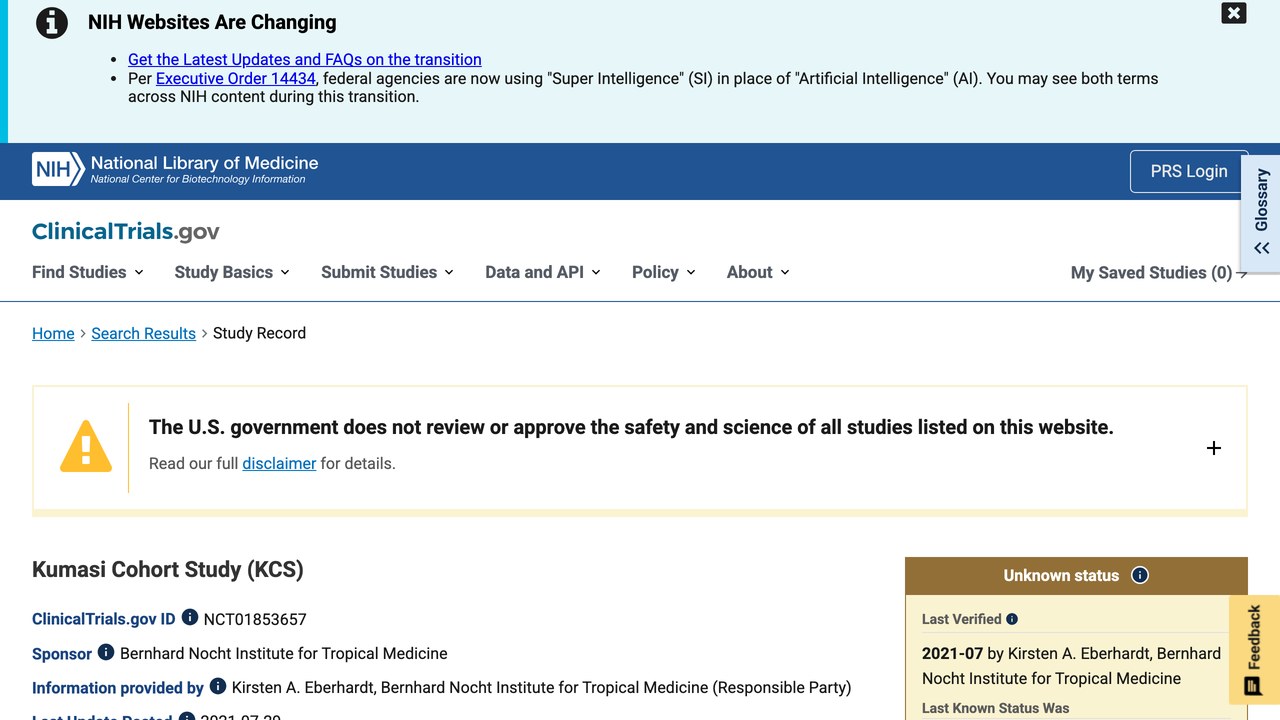
Task: Open the About dropdown menu
Action: [x=758, y=272]
